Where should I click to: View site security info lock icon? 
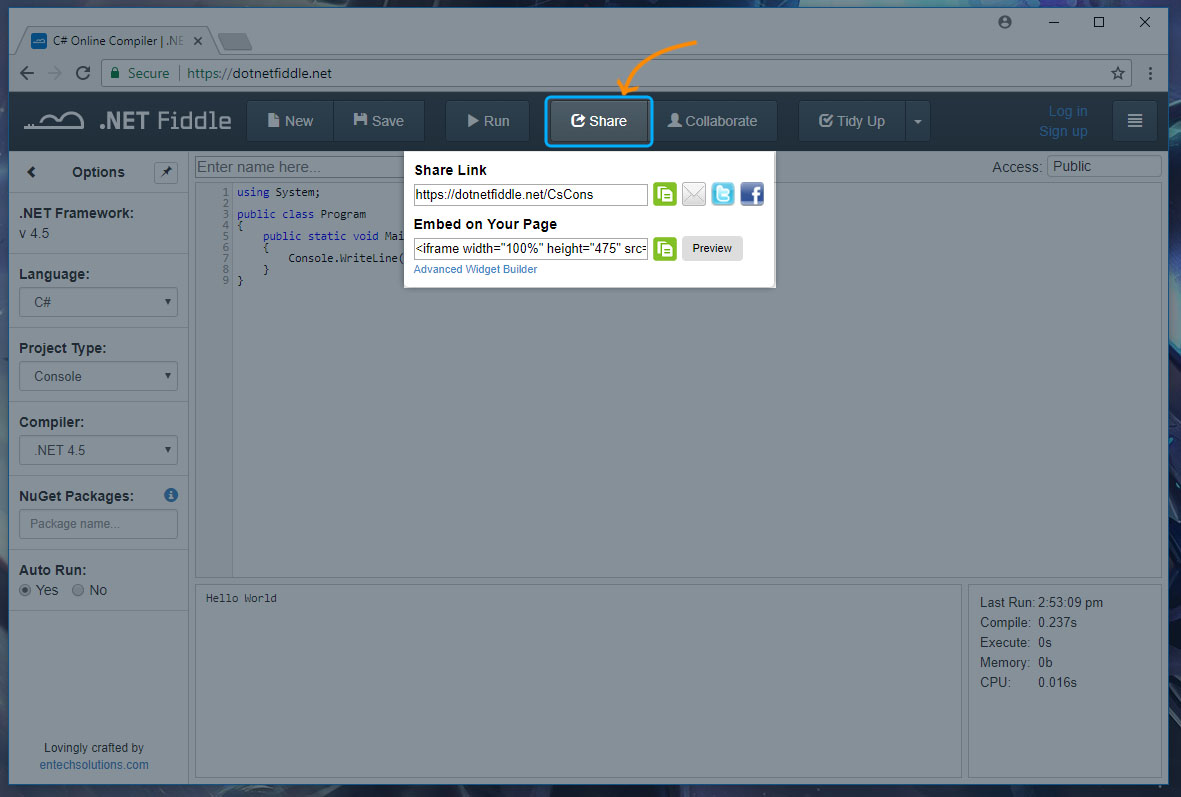click(115, 73)
